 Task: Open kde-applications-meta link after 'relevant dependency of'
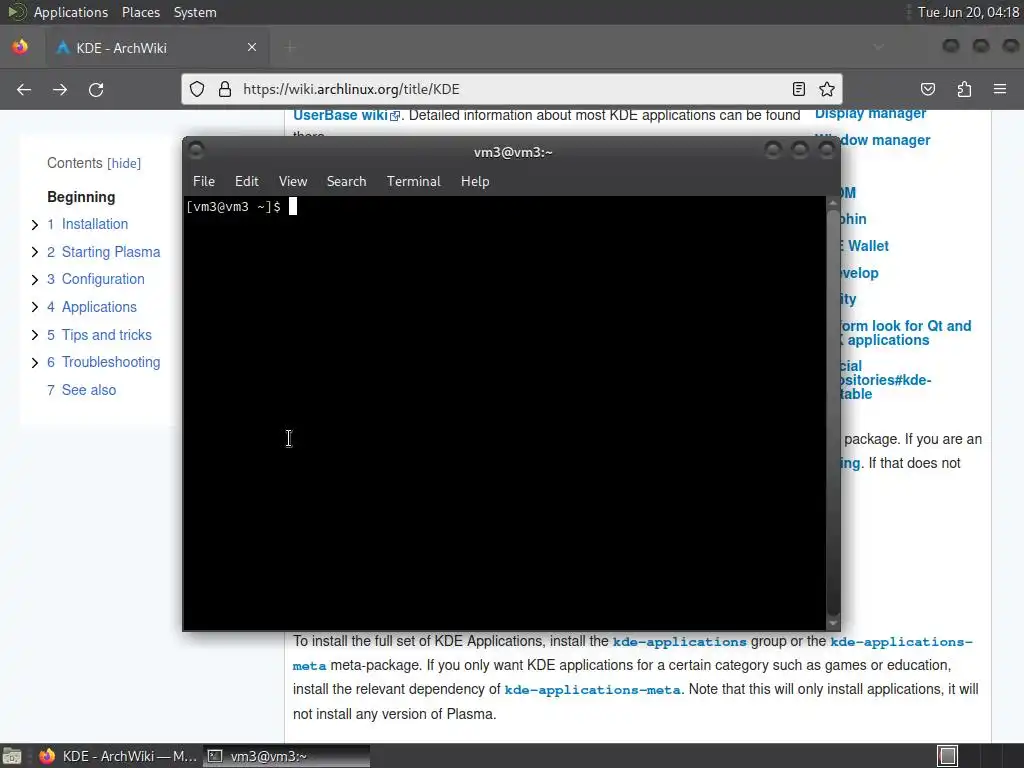coord(592,690)
